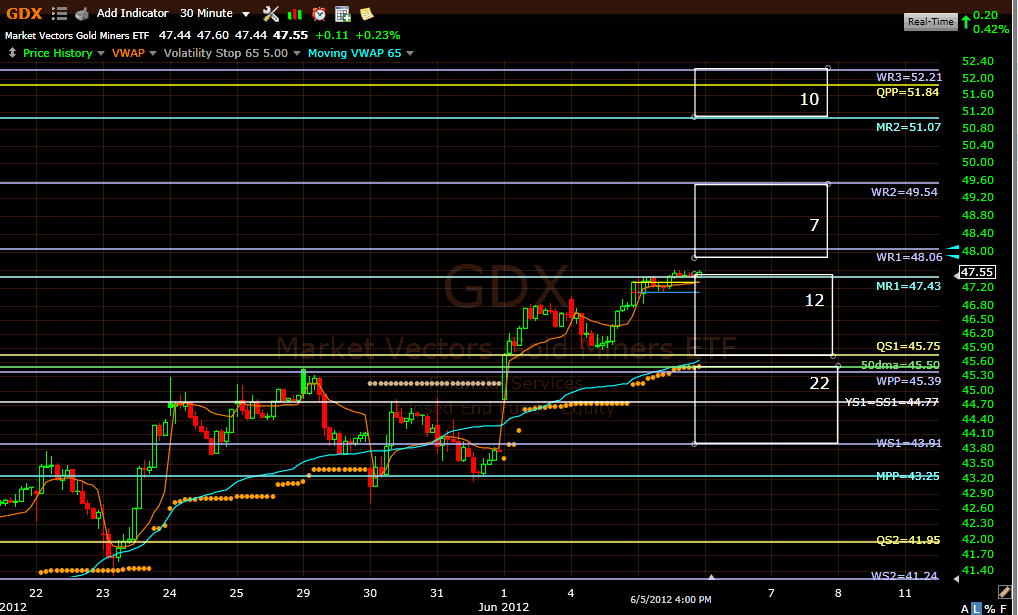Image resolution: width=1018 pixels, height=615 pixels.
Task: Click the Moving VWAP 65 label
Action: coord(354,53)
